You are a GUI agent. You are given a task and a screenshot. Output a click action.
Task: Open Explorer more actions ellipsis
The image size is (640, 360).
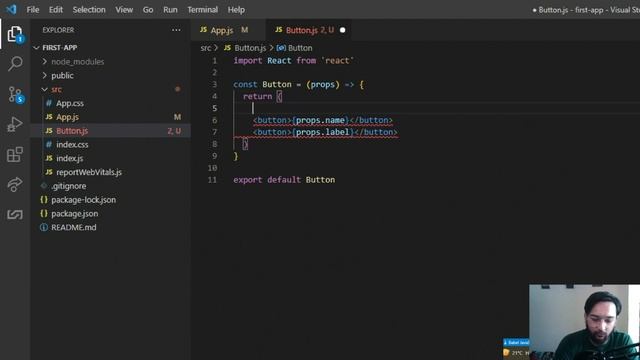tap(176, 30)
